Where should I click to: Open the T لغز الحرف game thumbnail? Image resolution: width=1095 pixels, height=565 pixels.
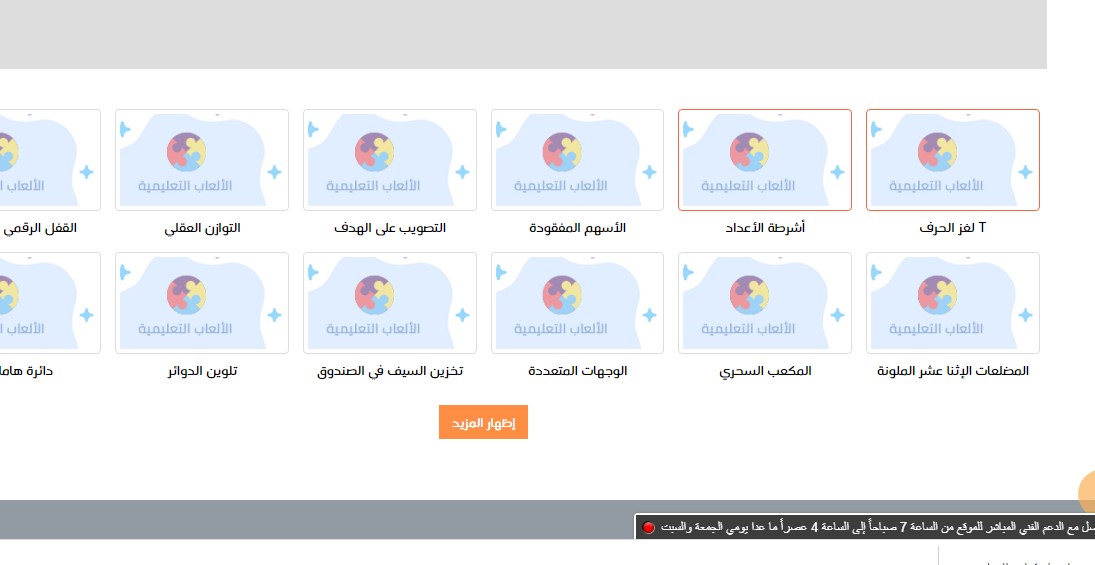click(953, 160)
